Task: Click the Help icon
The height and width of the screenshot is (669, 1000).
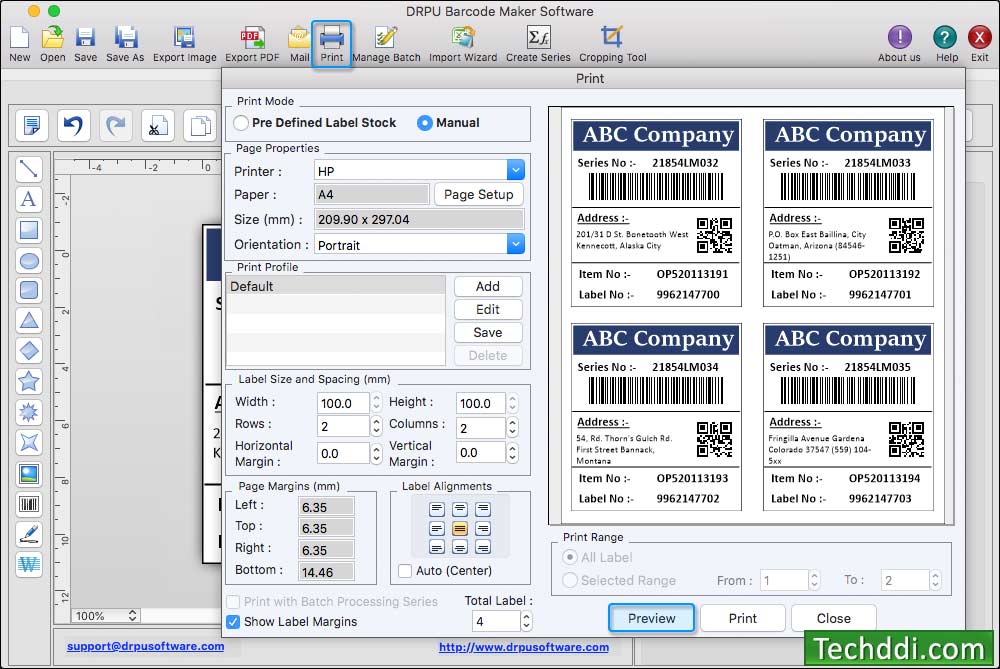Action: click(x=946, y=43)
